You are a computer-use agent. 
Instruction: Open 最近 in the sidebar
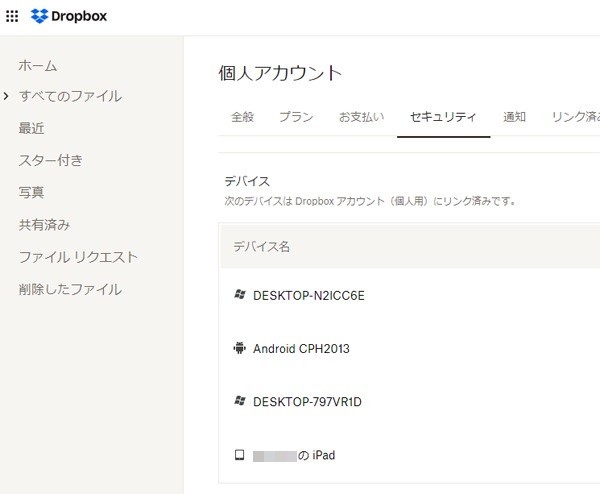coord(31,128)
